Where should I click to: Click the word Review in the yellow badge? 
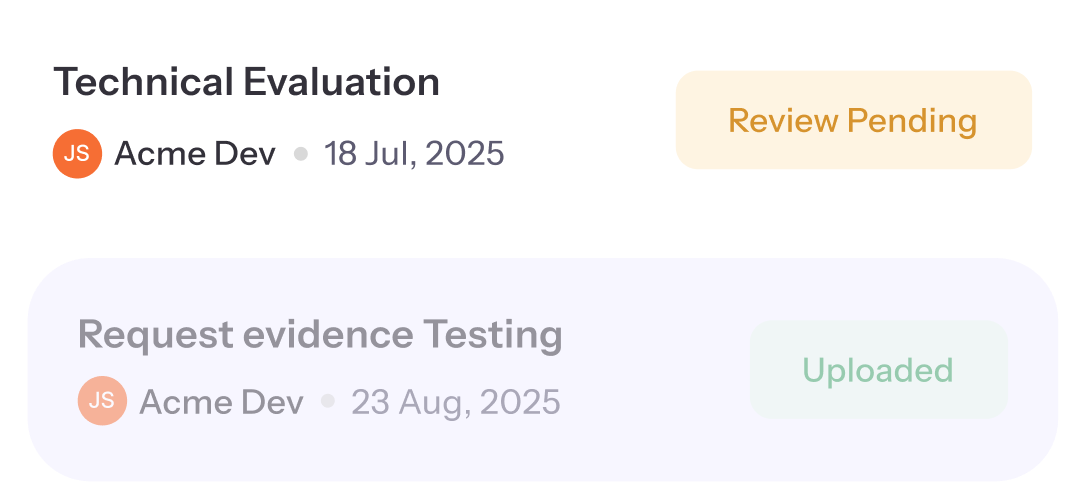(783, 121)
